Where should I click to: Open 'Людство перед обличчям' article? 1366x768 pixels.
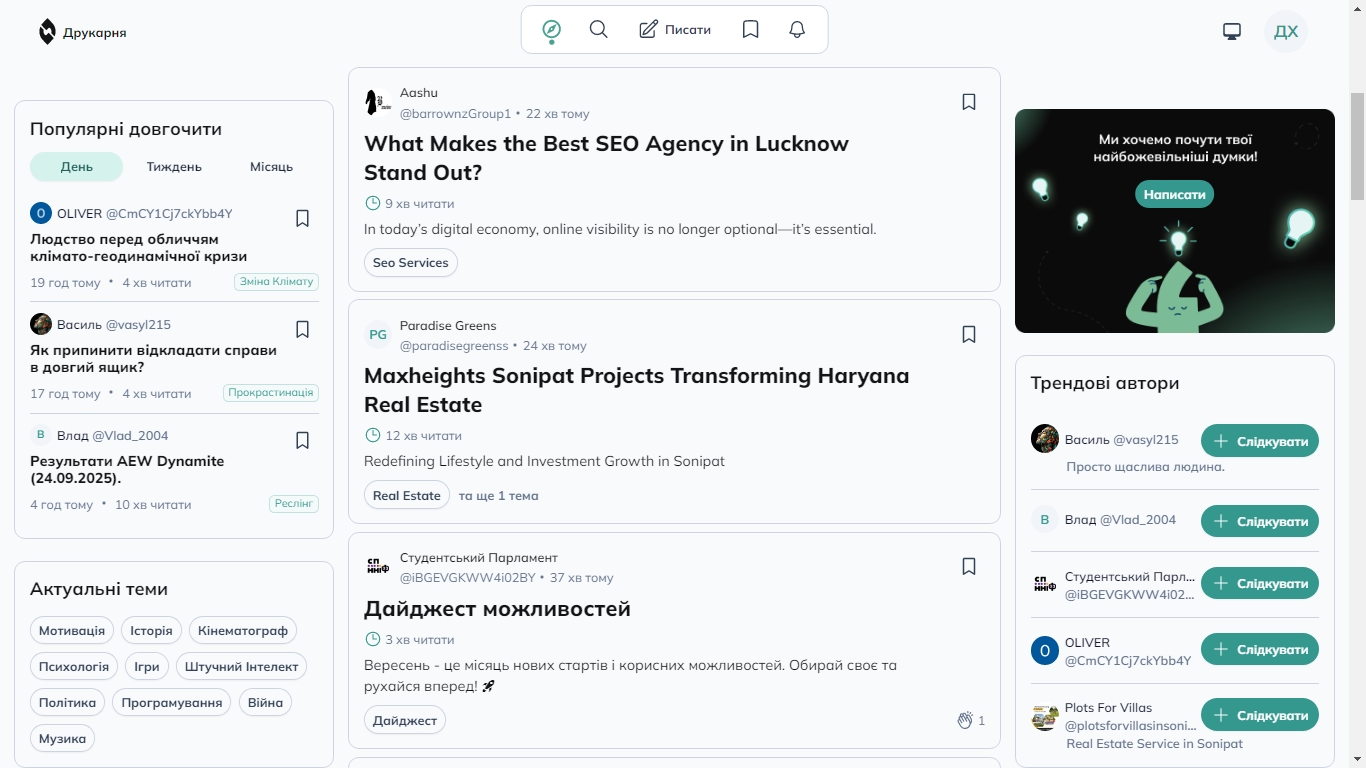click(139, 248)
